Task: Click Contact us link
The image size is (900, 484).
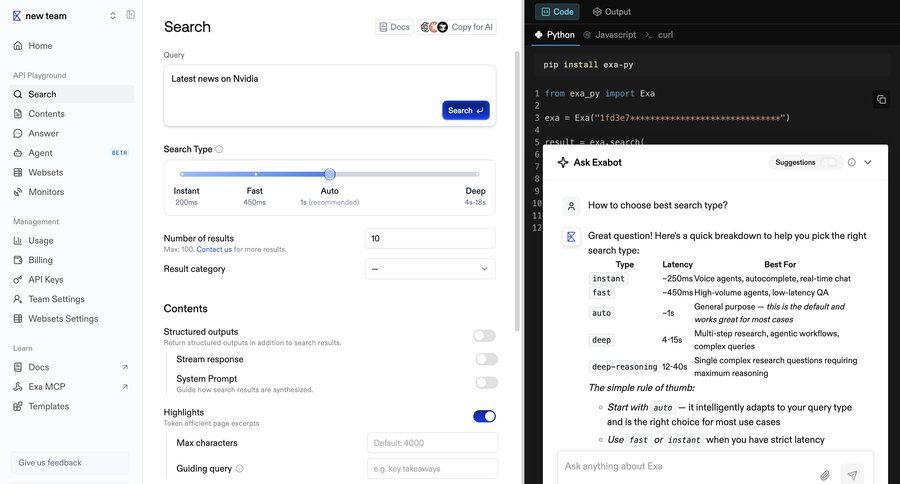Action: (214, 249)
